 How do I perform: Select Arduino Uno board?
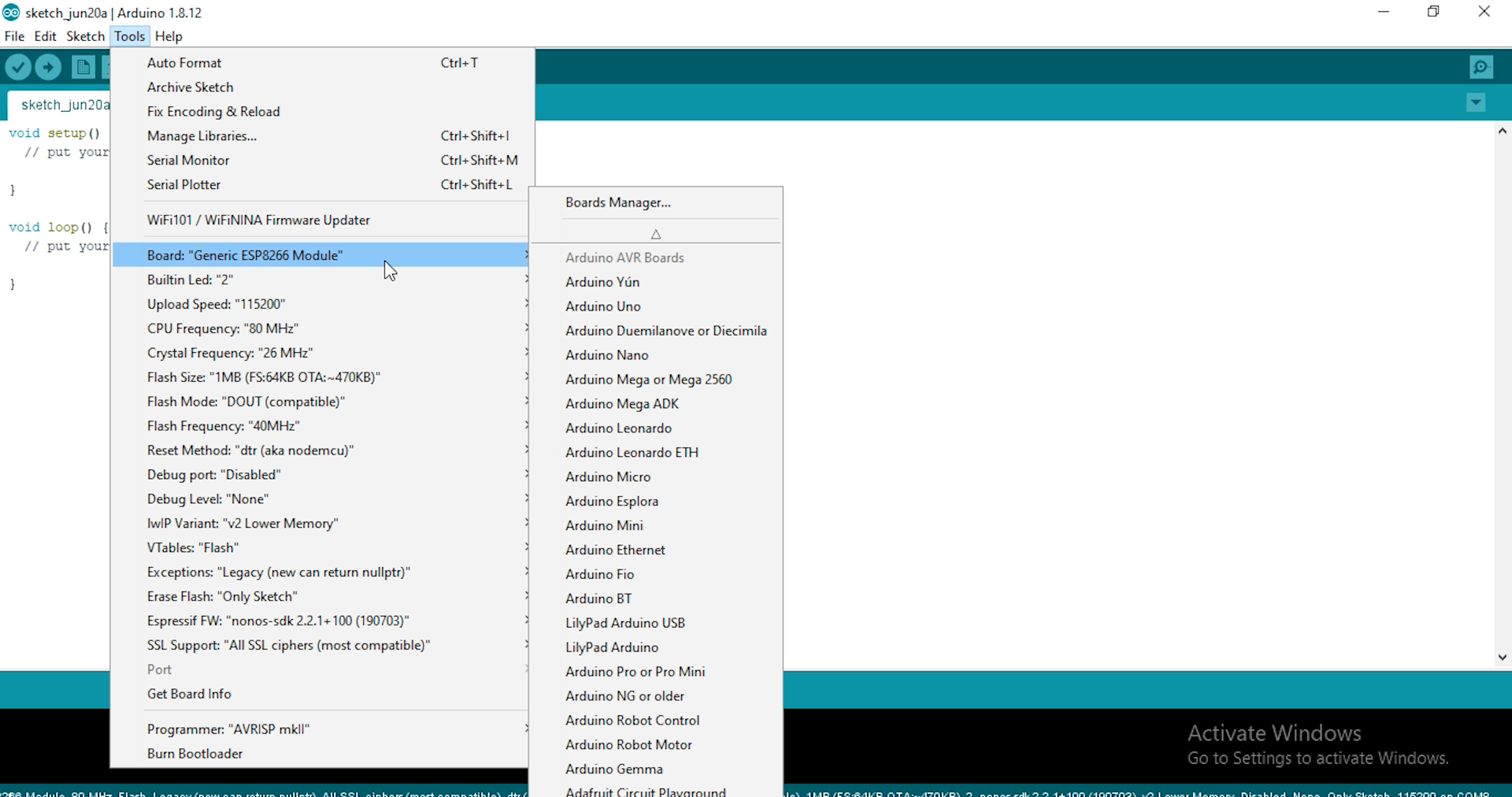[602, 306]
